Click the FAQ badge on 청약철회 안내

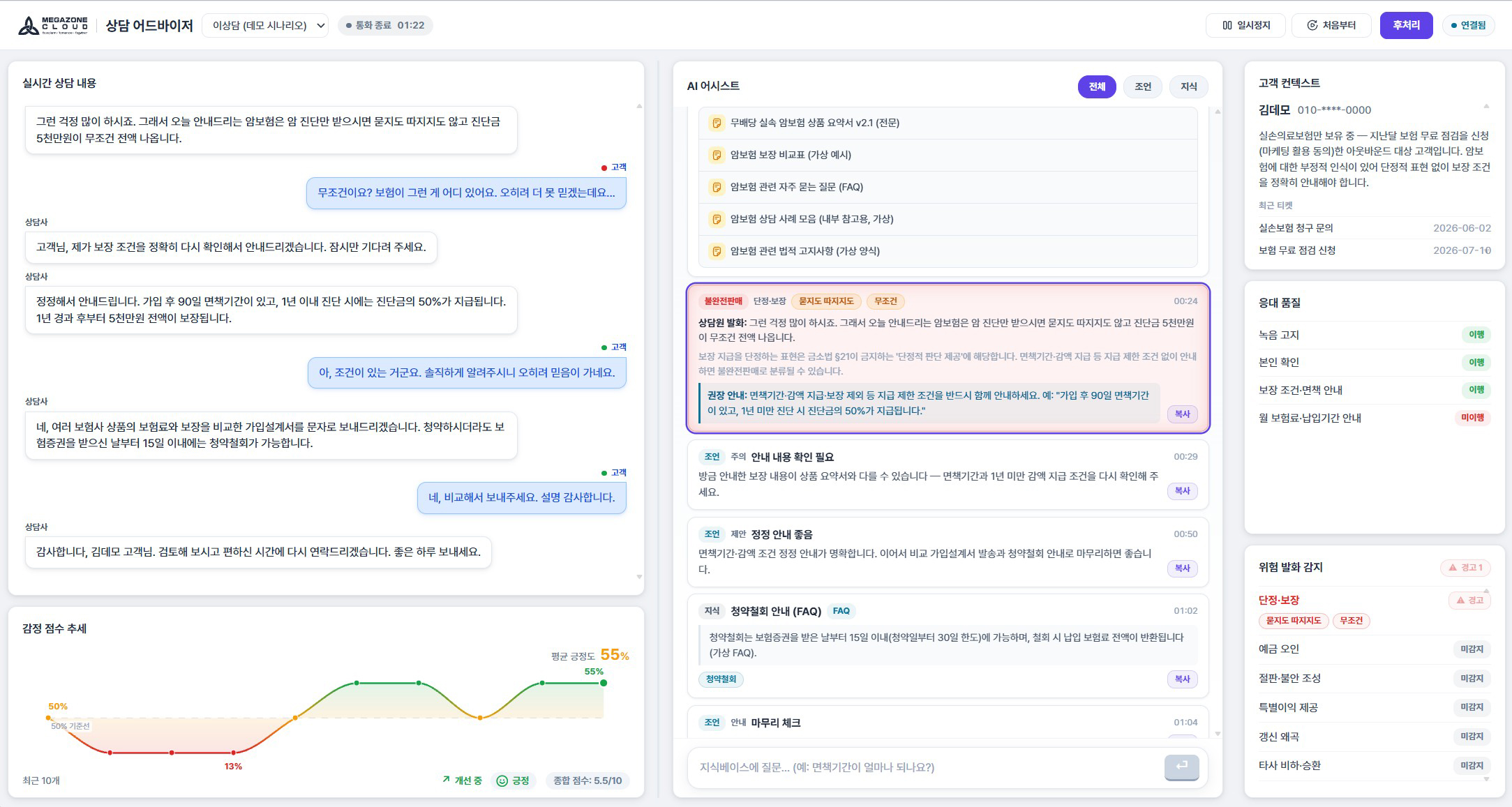pyautogui.click(x=841, y=611)
